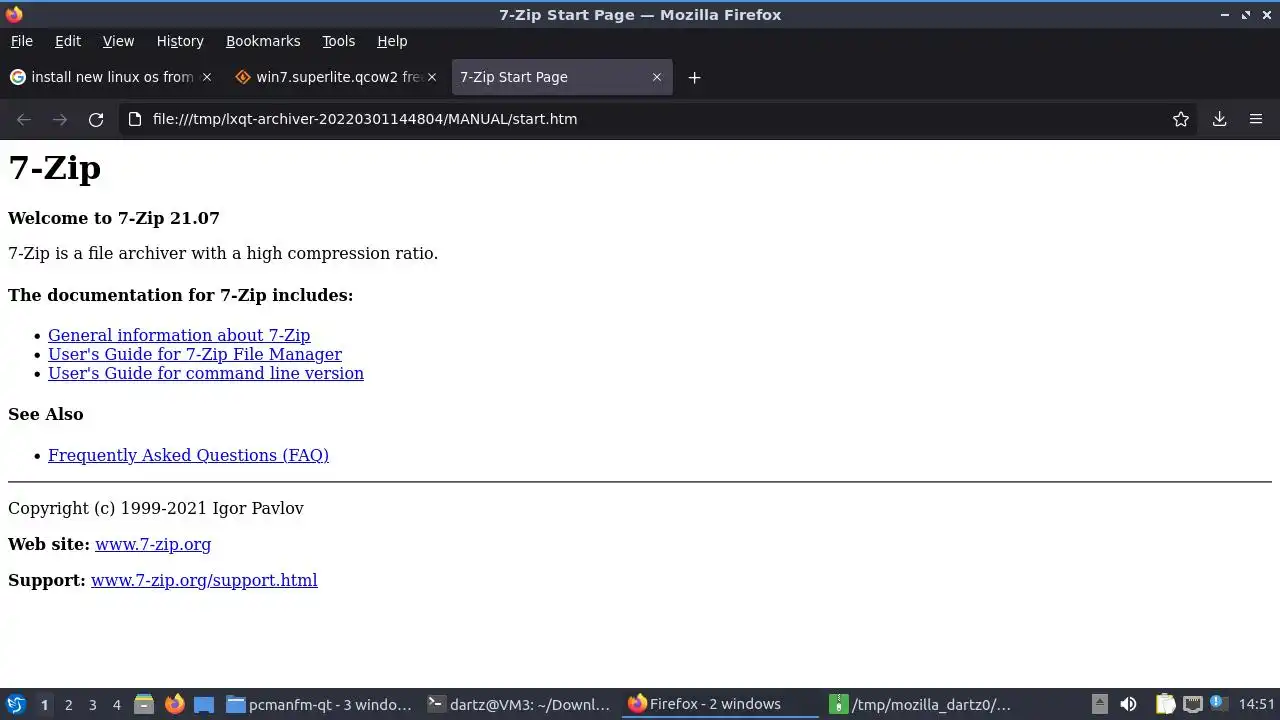Open the www.7-zip.org/support.html link
The height and width of the screenshot is (720, 1280).
click(204, 580)
